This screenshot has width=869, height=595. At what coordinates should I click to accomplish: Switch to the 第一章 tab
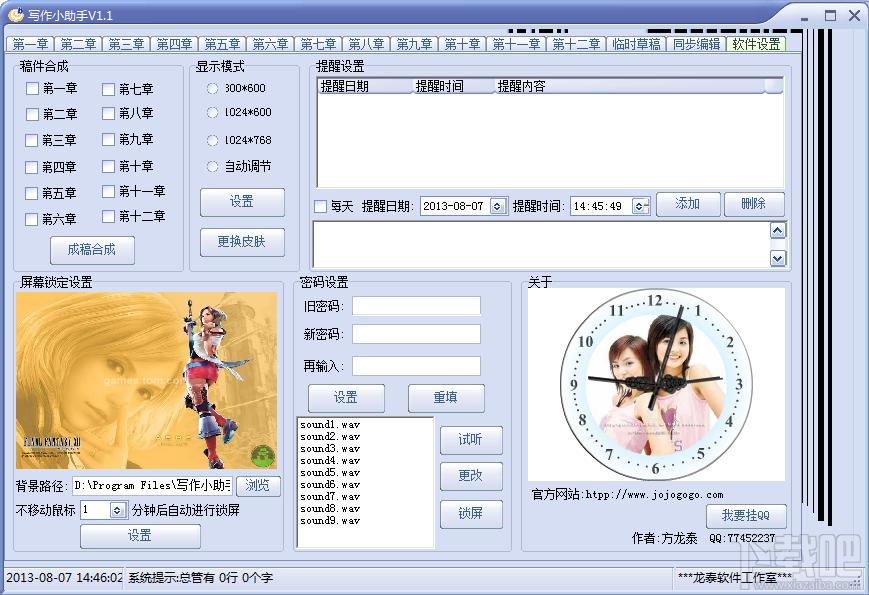point(30,44)
